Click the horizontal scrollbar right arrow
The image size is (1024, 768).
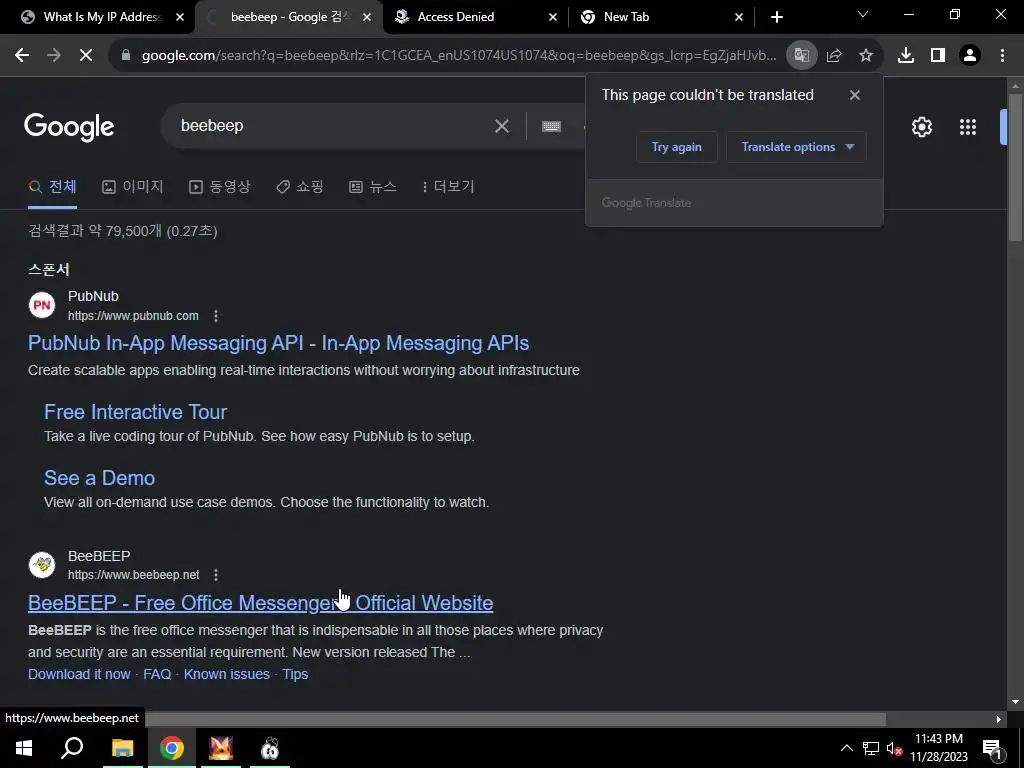coord(999,719)
